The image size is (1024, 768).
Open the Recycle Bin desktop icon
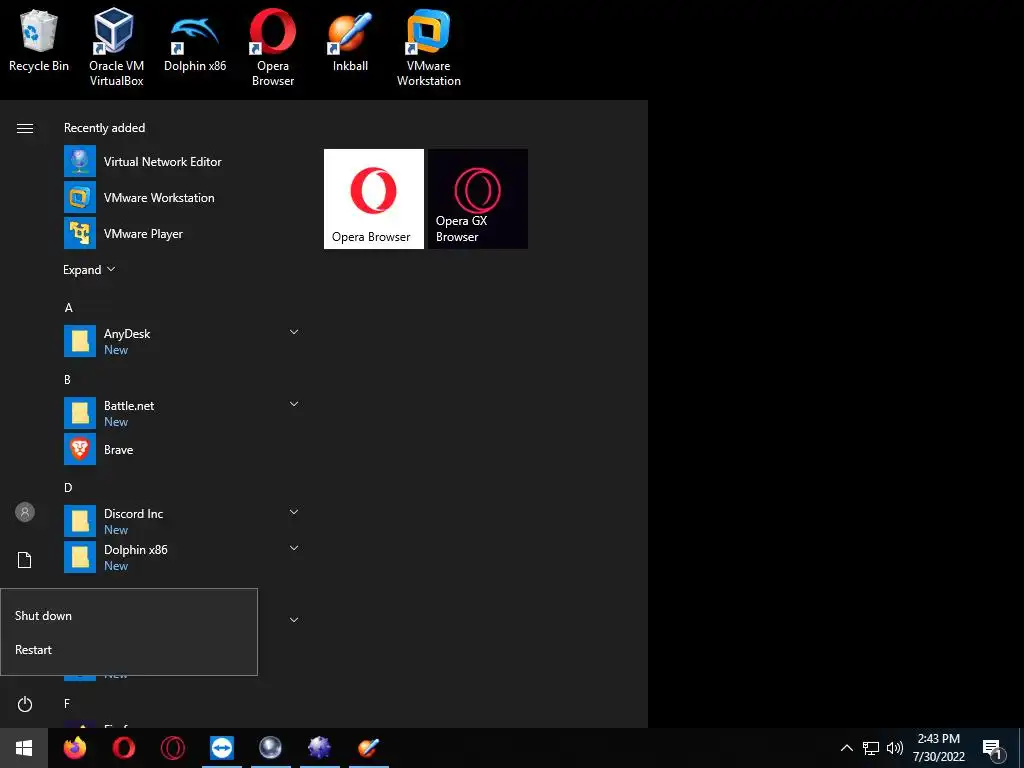pos(39,40)
